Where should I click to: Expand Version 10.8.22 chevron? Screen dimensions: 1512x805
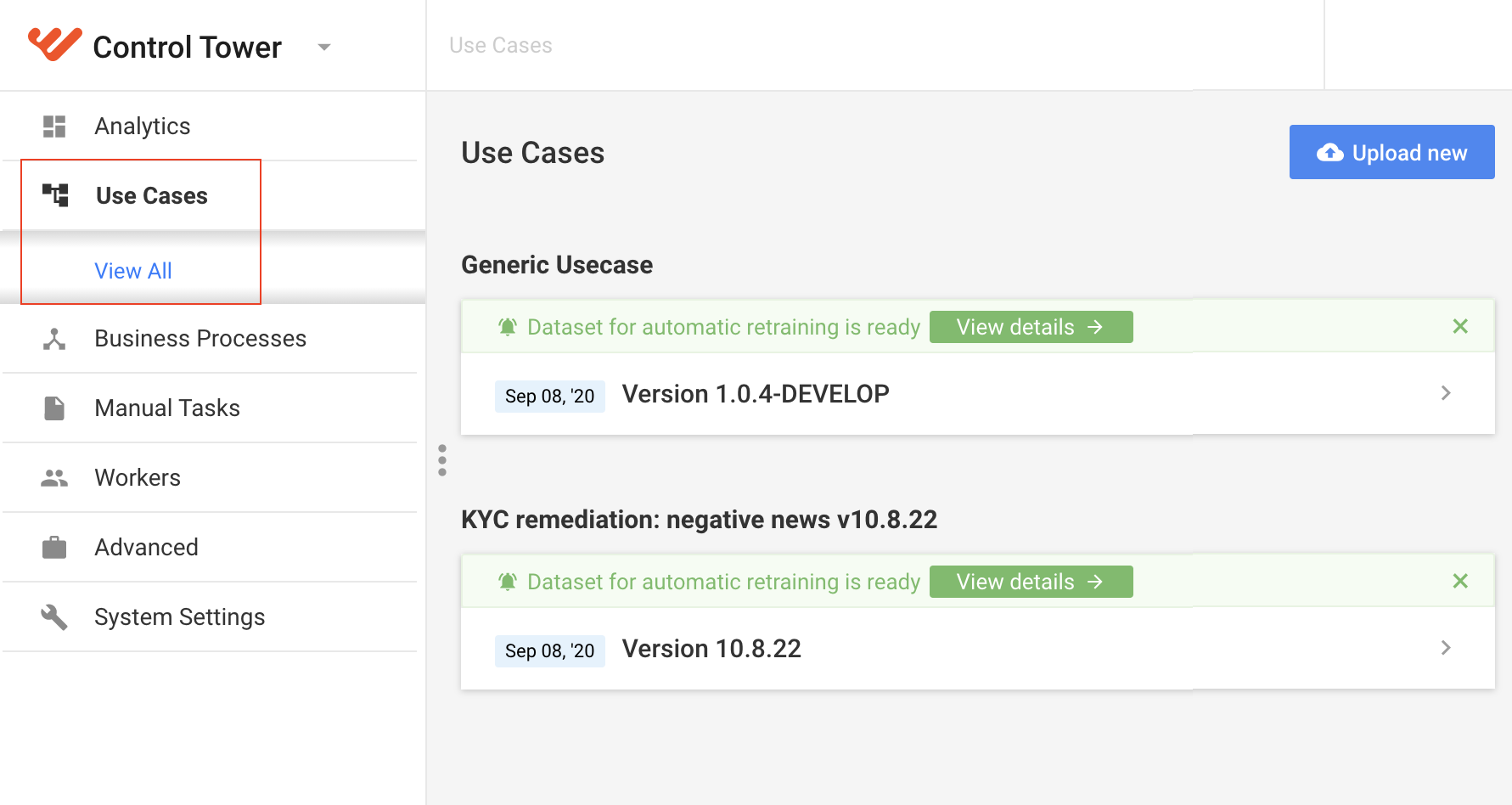1446,648
